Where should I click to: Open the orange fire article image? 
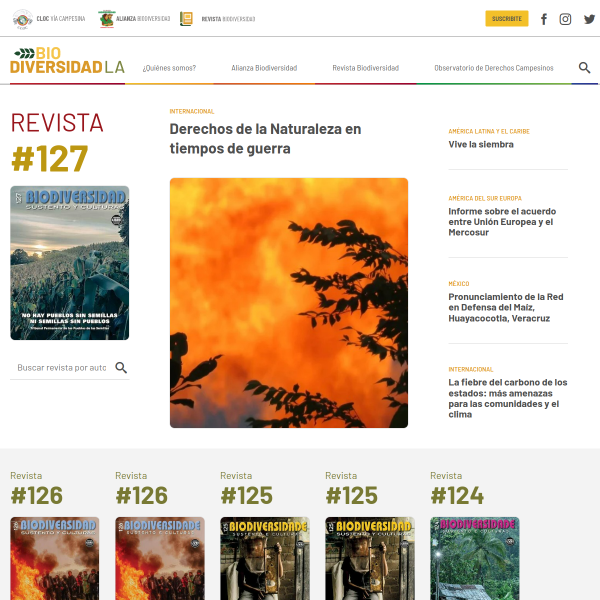click(289, 303)
